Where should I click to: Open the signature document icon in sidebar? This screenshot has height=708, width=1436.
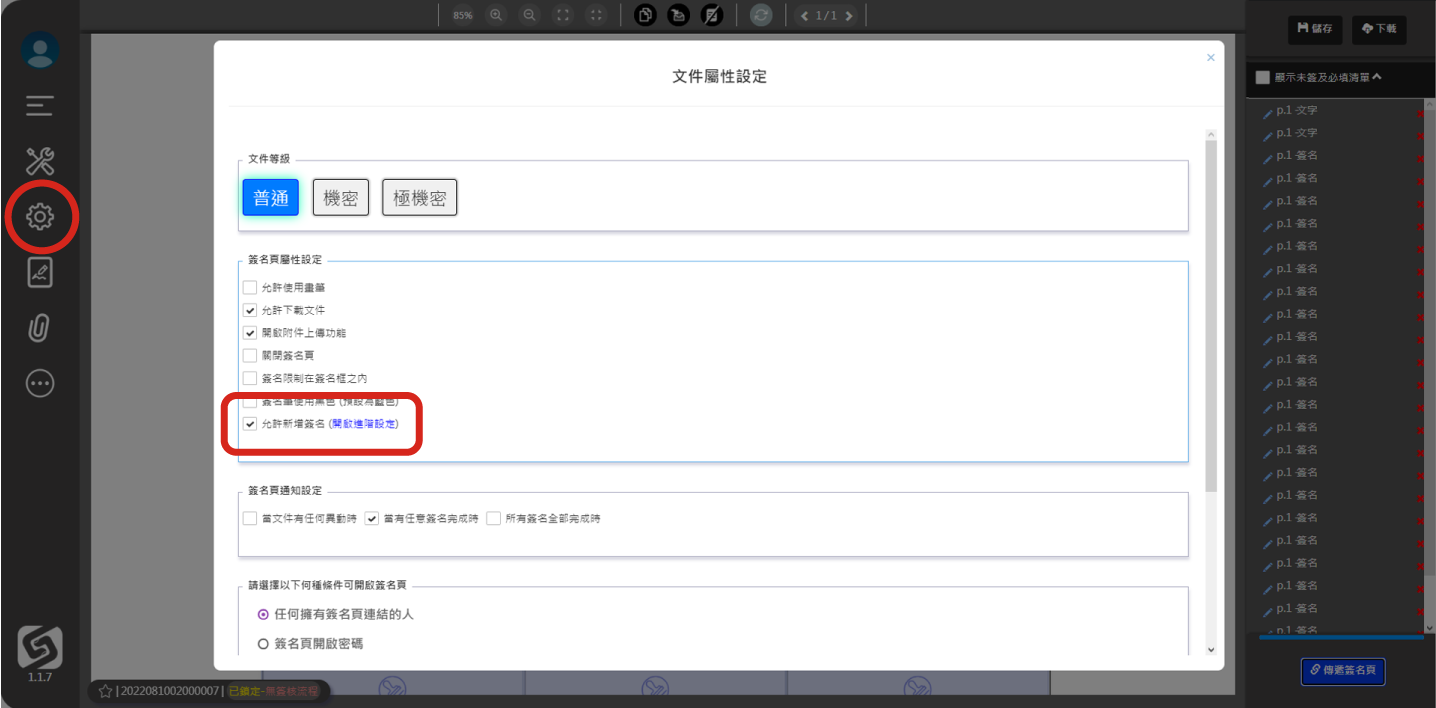(x=40, y=272)
